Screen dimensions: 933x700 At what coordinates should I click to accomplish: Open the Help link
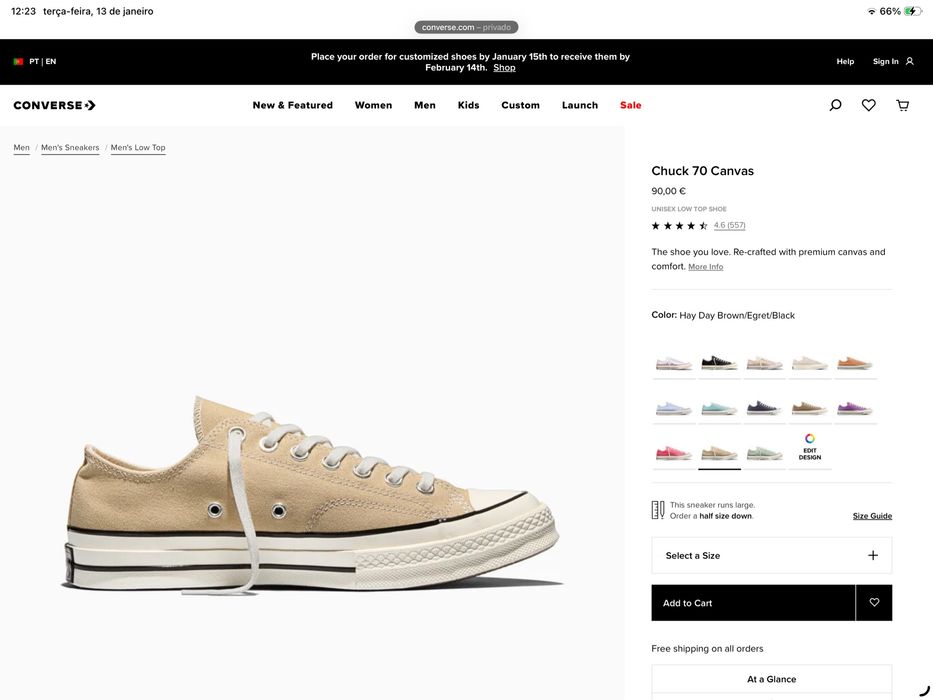[x=845, y=61]
